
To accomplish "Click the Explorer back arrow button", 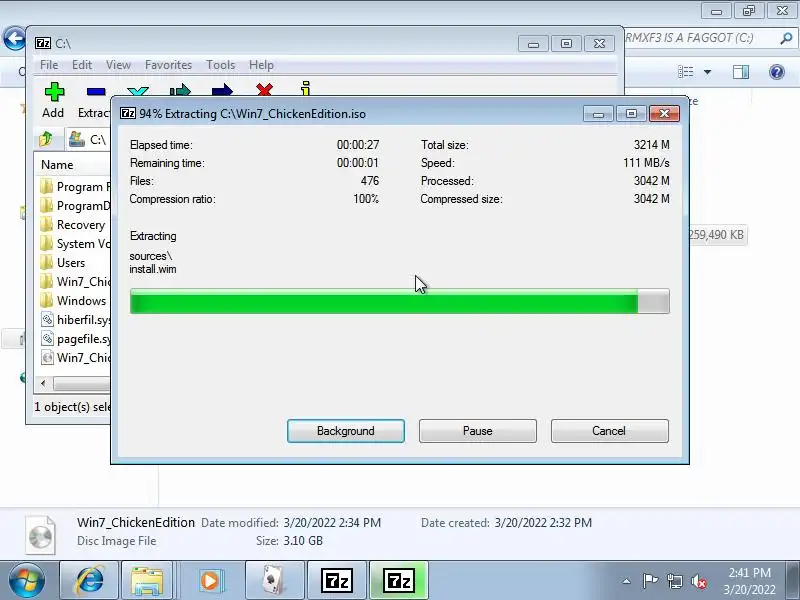I will pos(14,38).
